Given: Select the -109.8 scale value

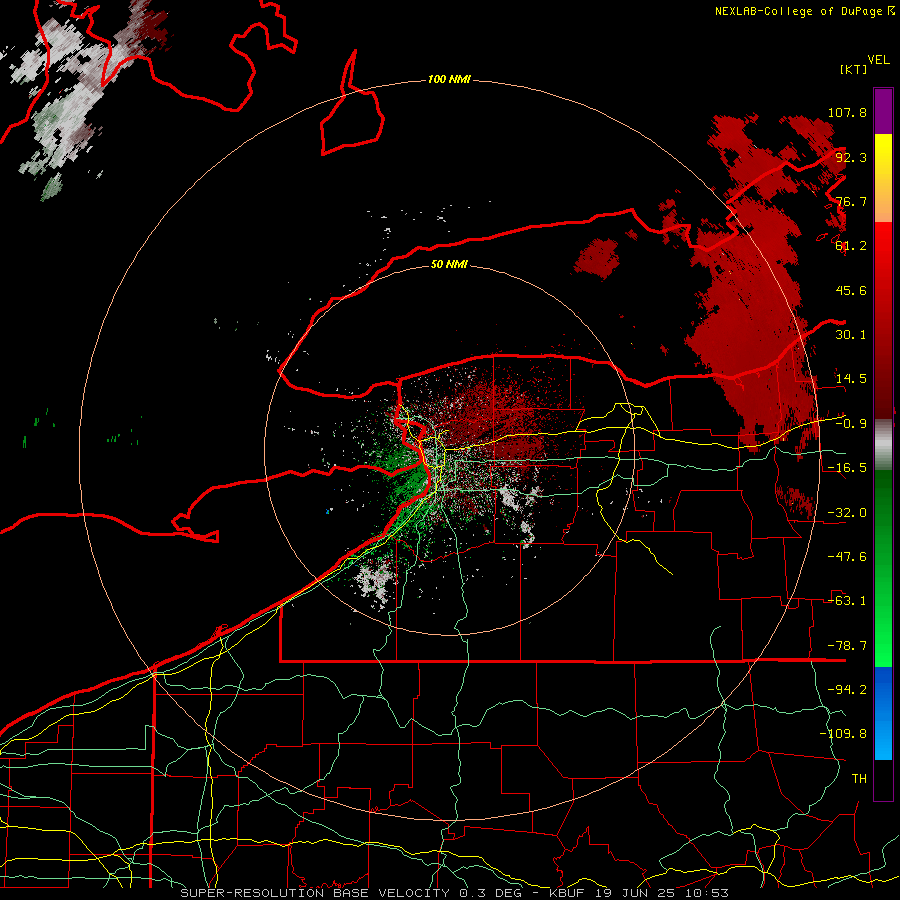Looking at the screenshot, I should 843,734.
